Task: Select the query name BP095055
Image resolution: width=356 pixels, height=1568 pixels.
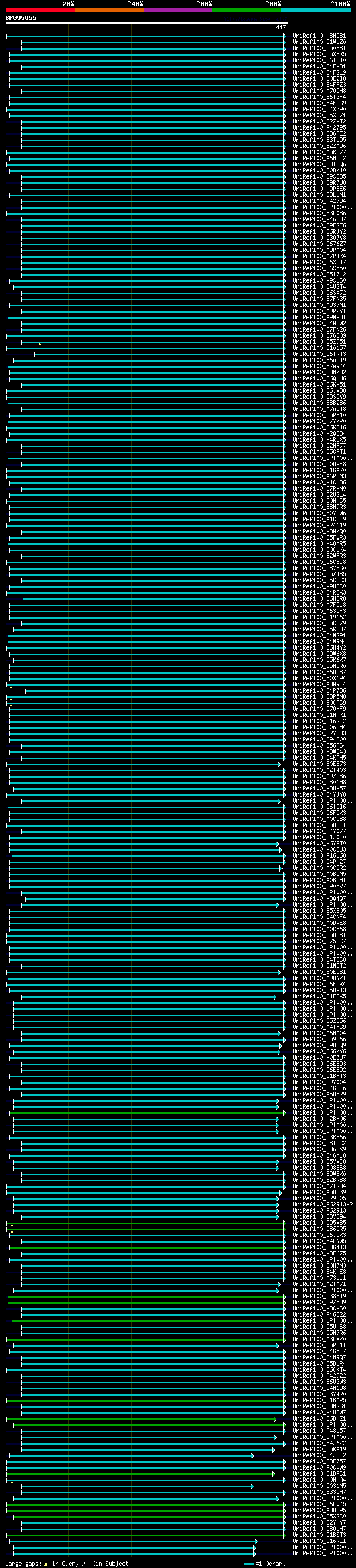Action: pos(21,18)
